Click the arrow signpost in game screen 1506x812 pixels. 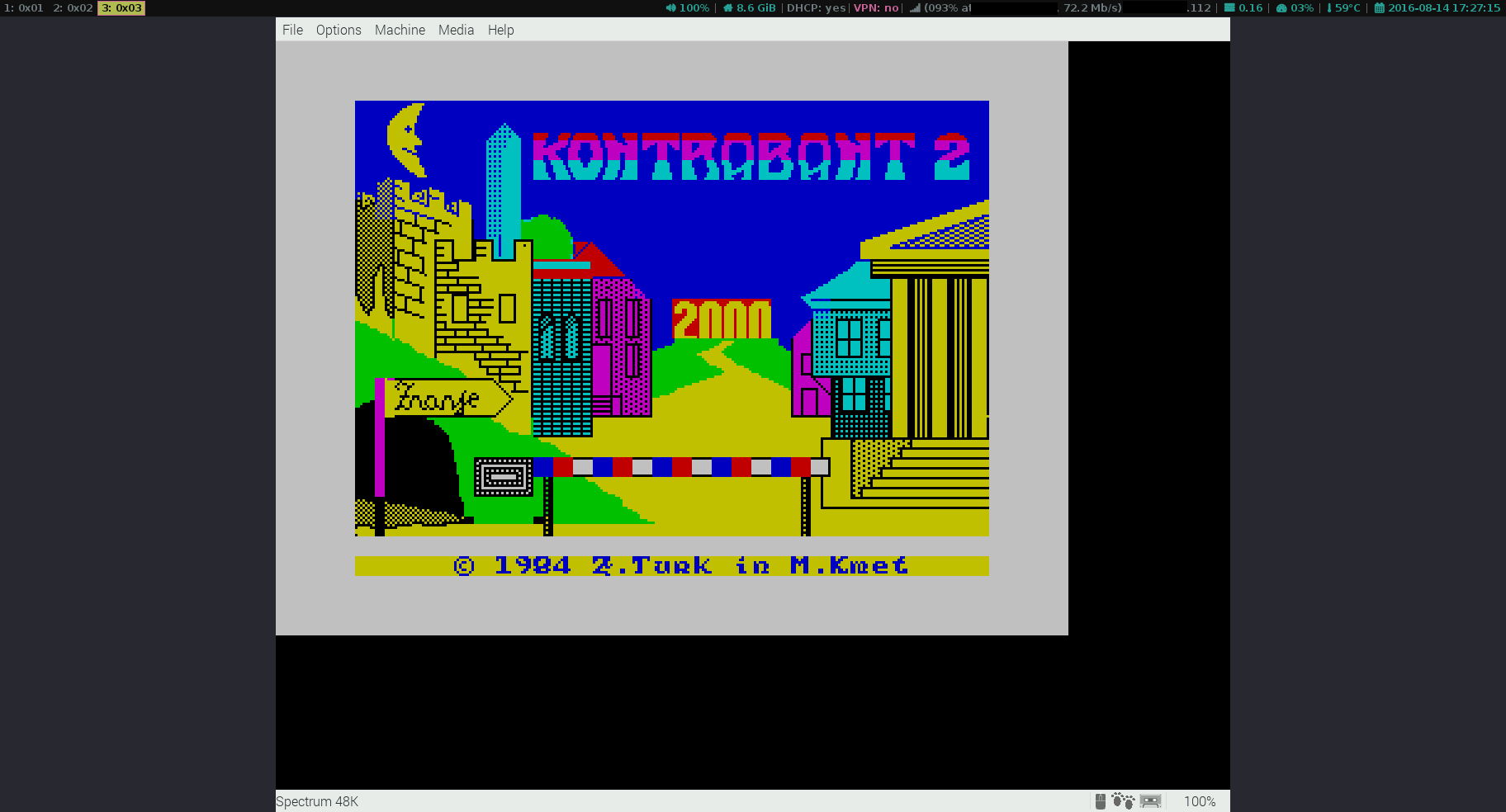click(x=448, y=398)
